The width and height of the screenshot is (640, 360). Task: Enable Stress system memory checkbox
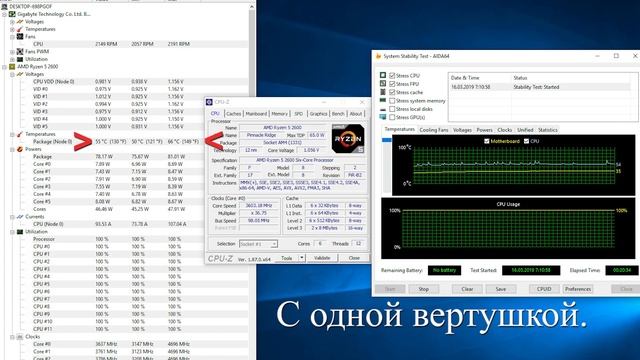pos(392,100)
